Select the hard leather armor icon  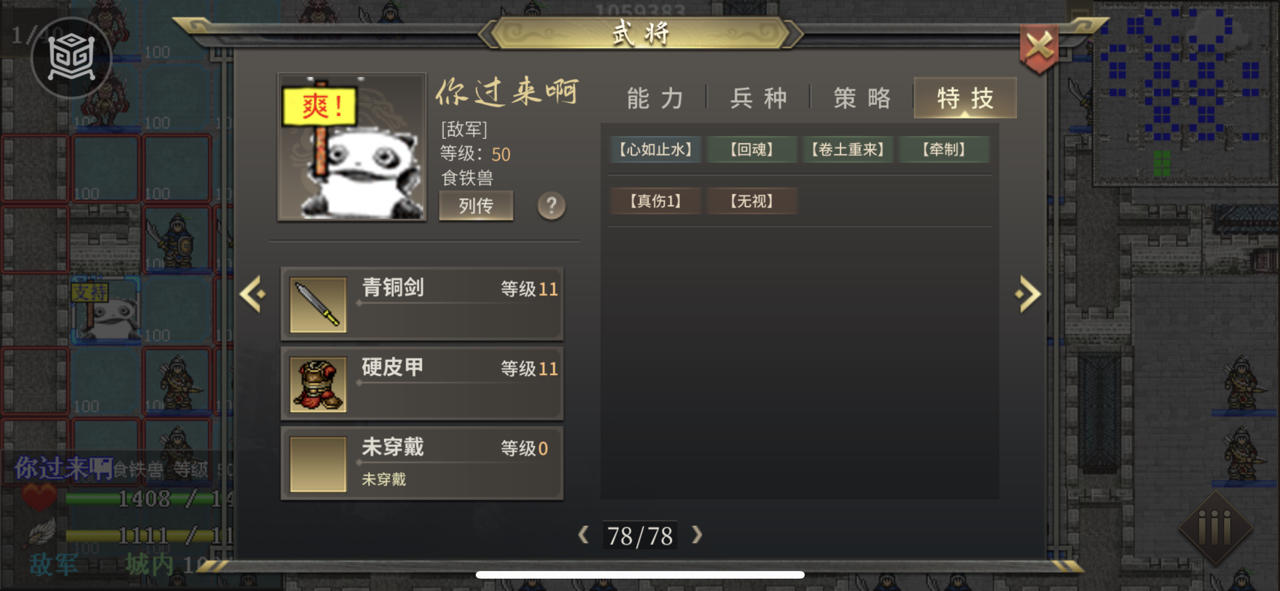[318, 385]
